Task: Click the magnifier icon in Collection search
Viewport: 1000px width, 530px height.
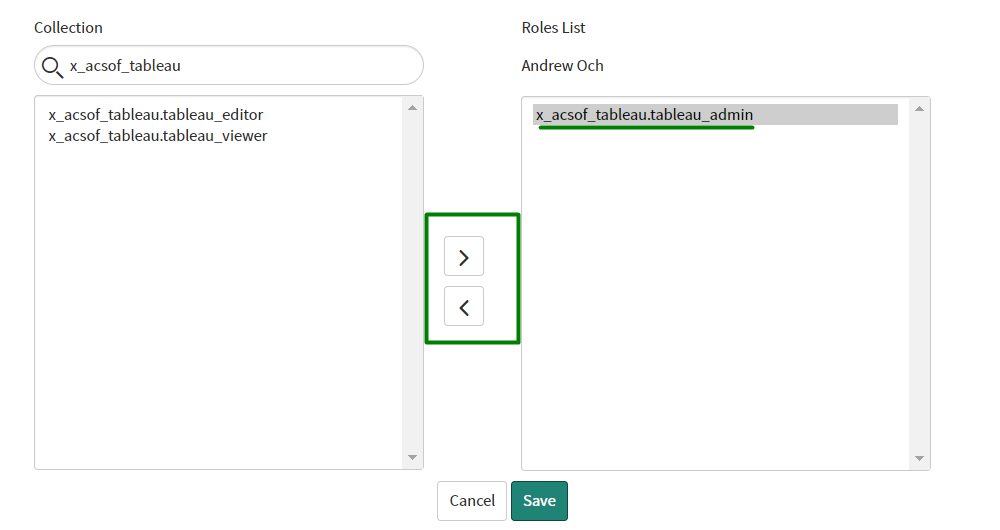Action: pos(52,67)
